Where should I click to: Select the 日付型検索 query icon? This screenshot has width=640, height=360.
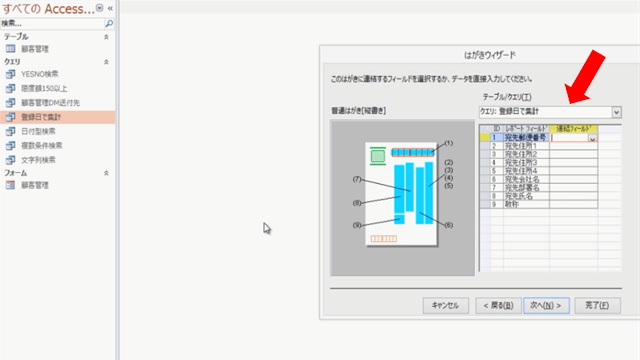10,131
